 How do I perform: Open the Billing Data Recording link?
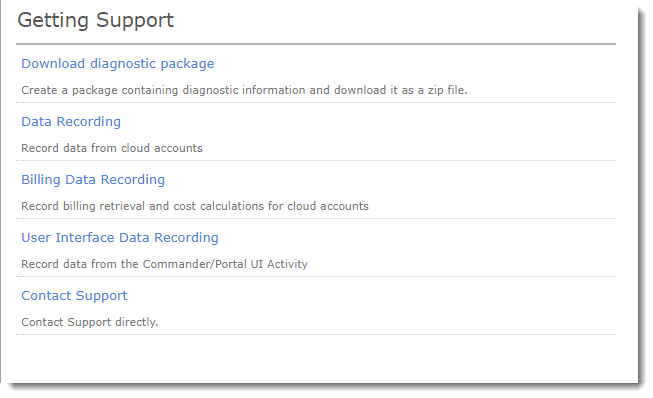93,180
